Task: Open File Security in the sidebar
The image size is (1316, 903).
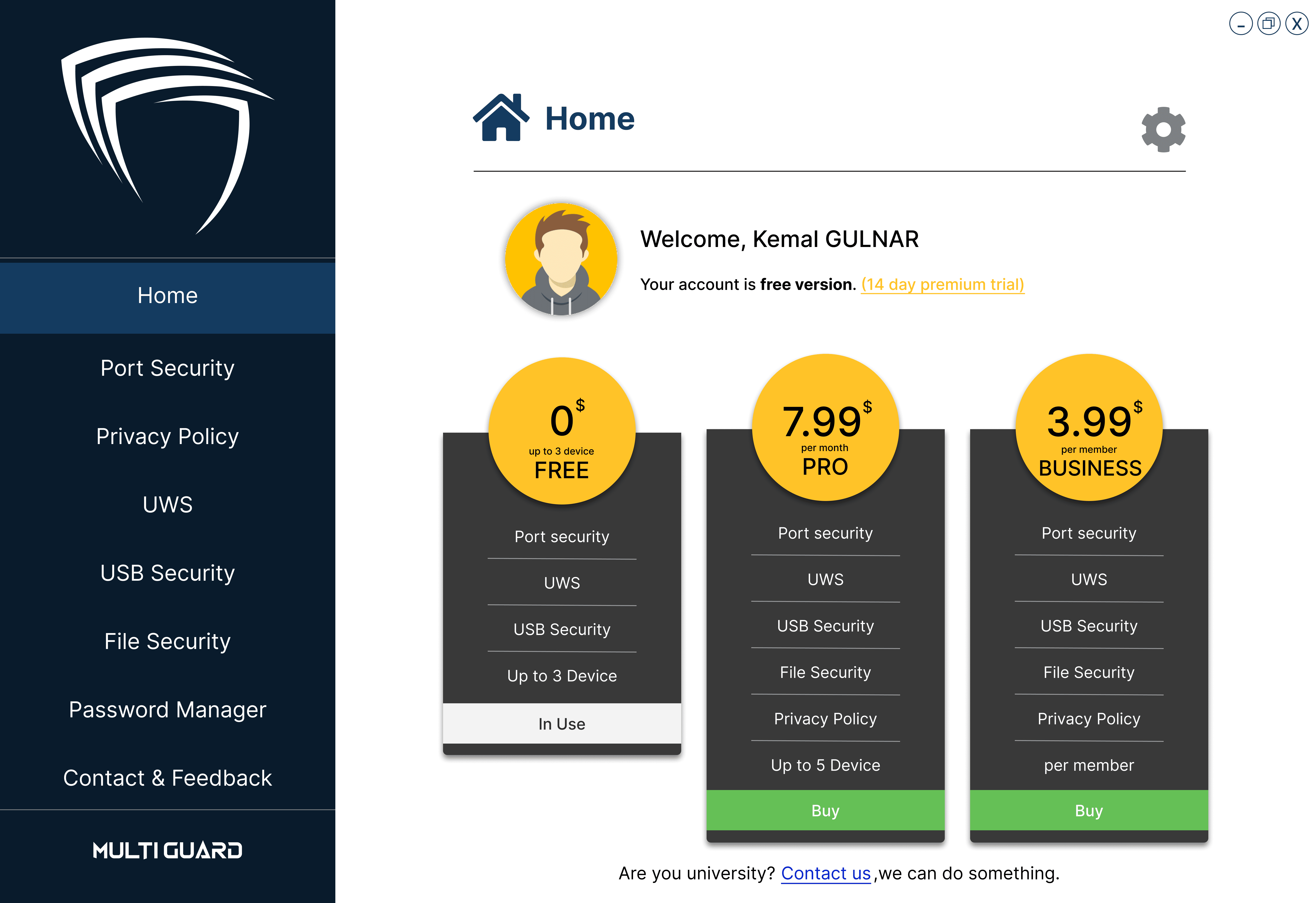Action: 168,641
